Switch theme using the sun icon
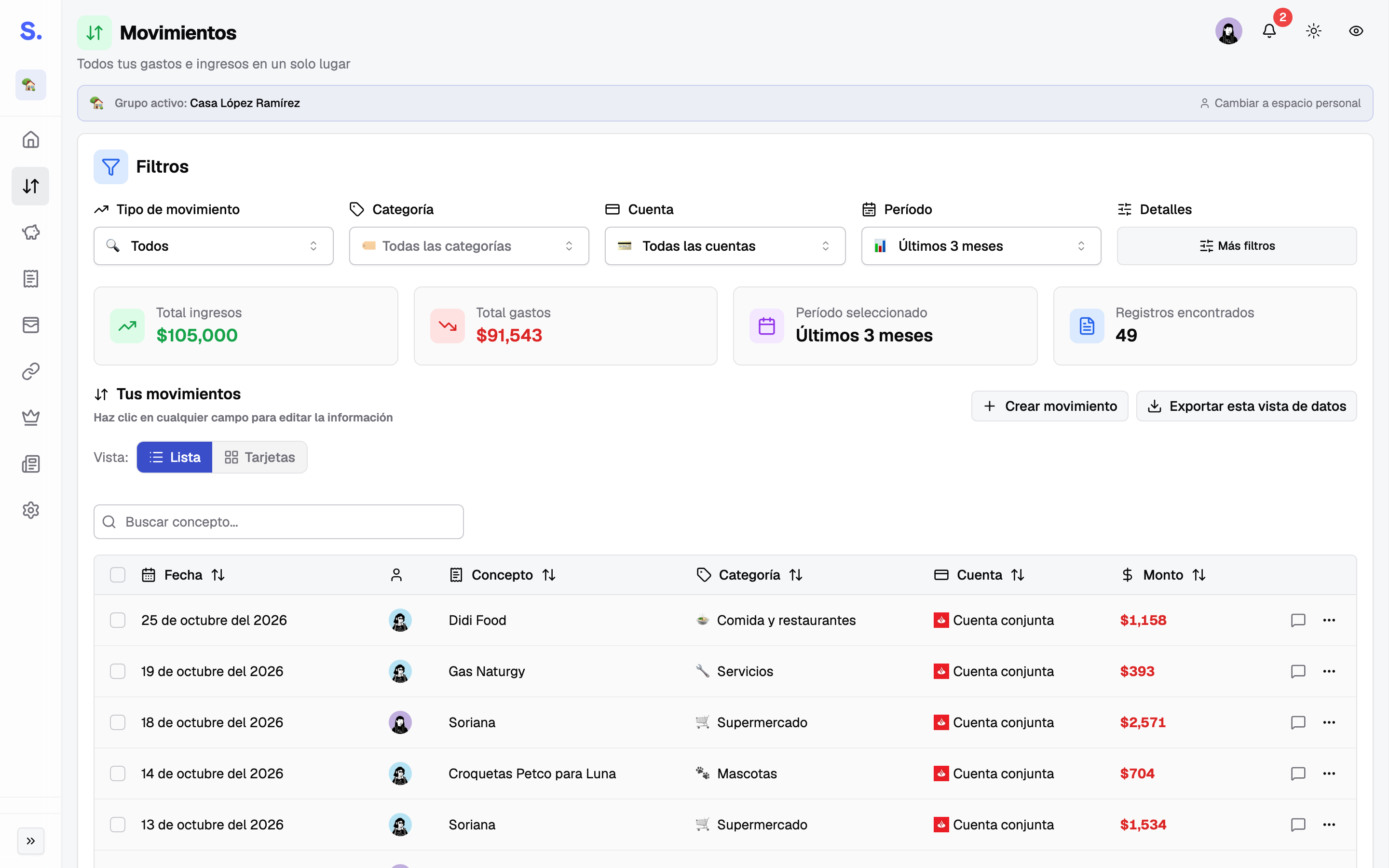Viewport: 1389px width, 868px height. [1314, 31]
